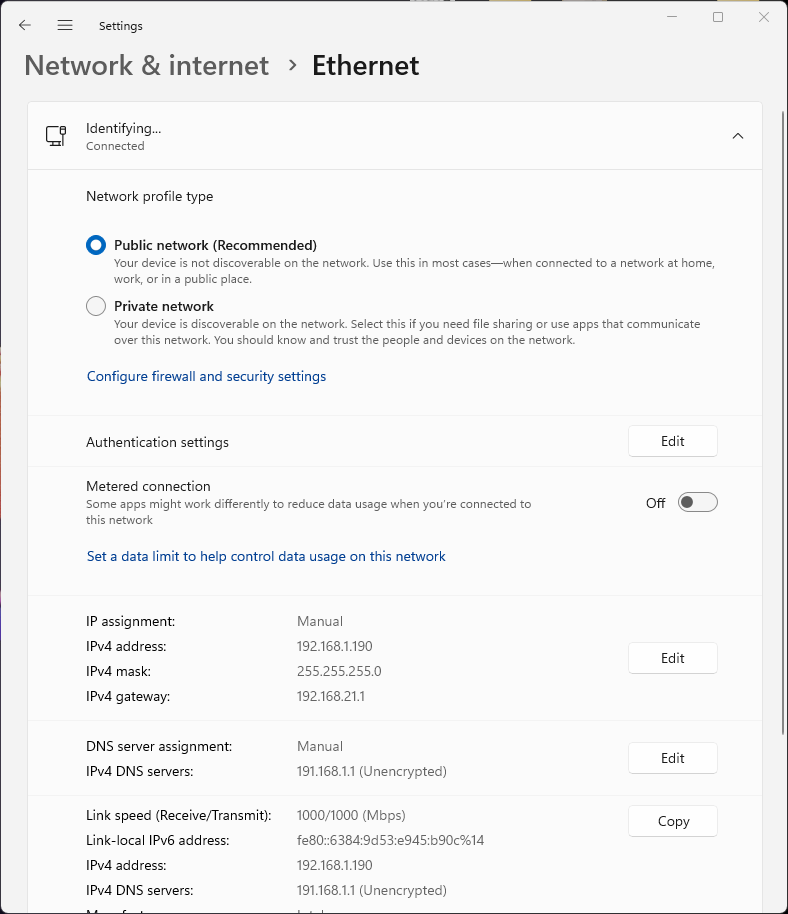This screenshot has height=914, width=788.
Task: Edit the DNS server assignment
Action: tap(672, 758)
